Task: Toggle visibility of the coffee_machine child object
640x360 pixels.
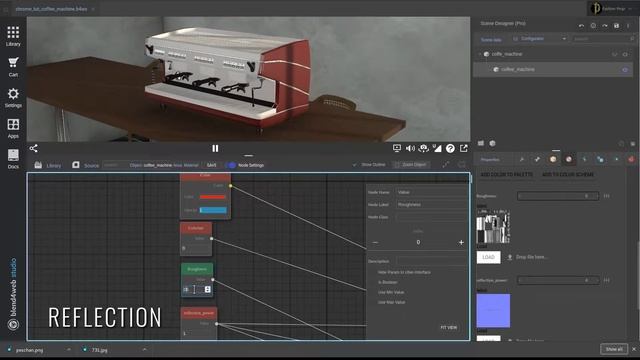Action: [x=625, y=70]
